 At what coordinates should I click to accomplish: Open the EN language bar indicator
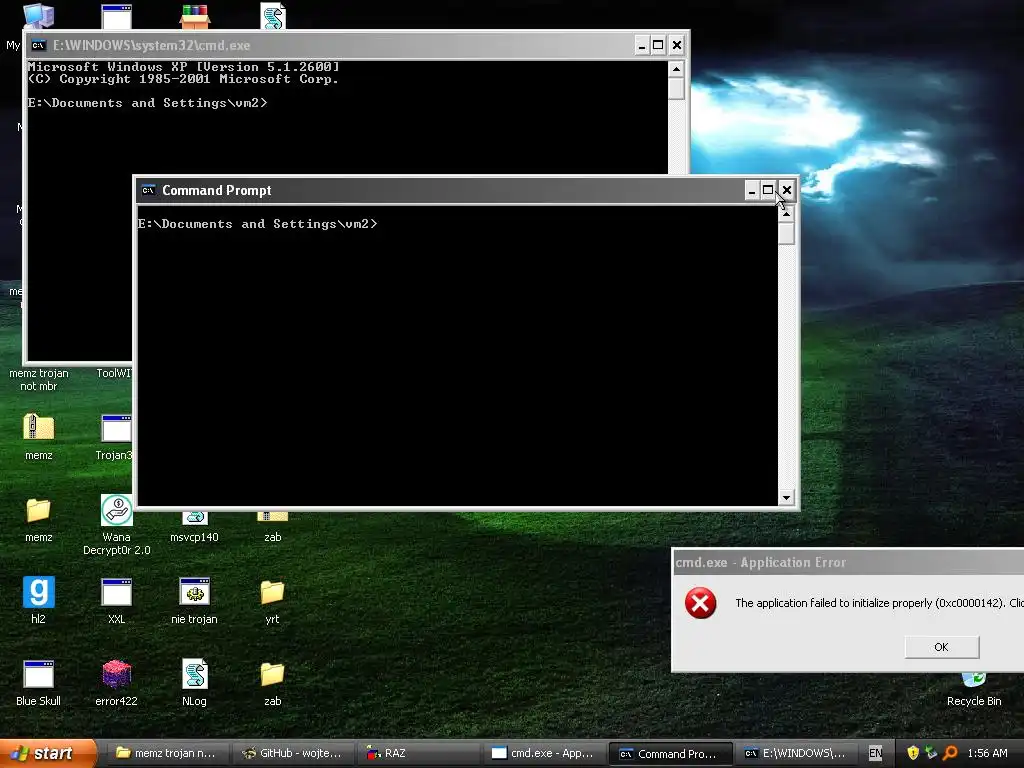875,753
